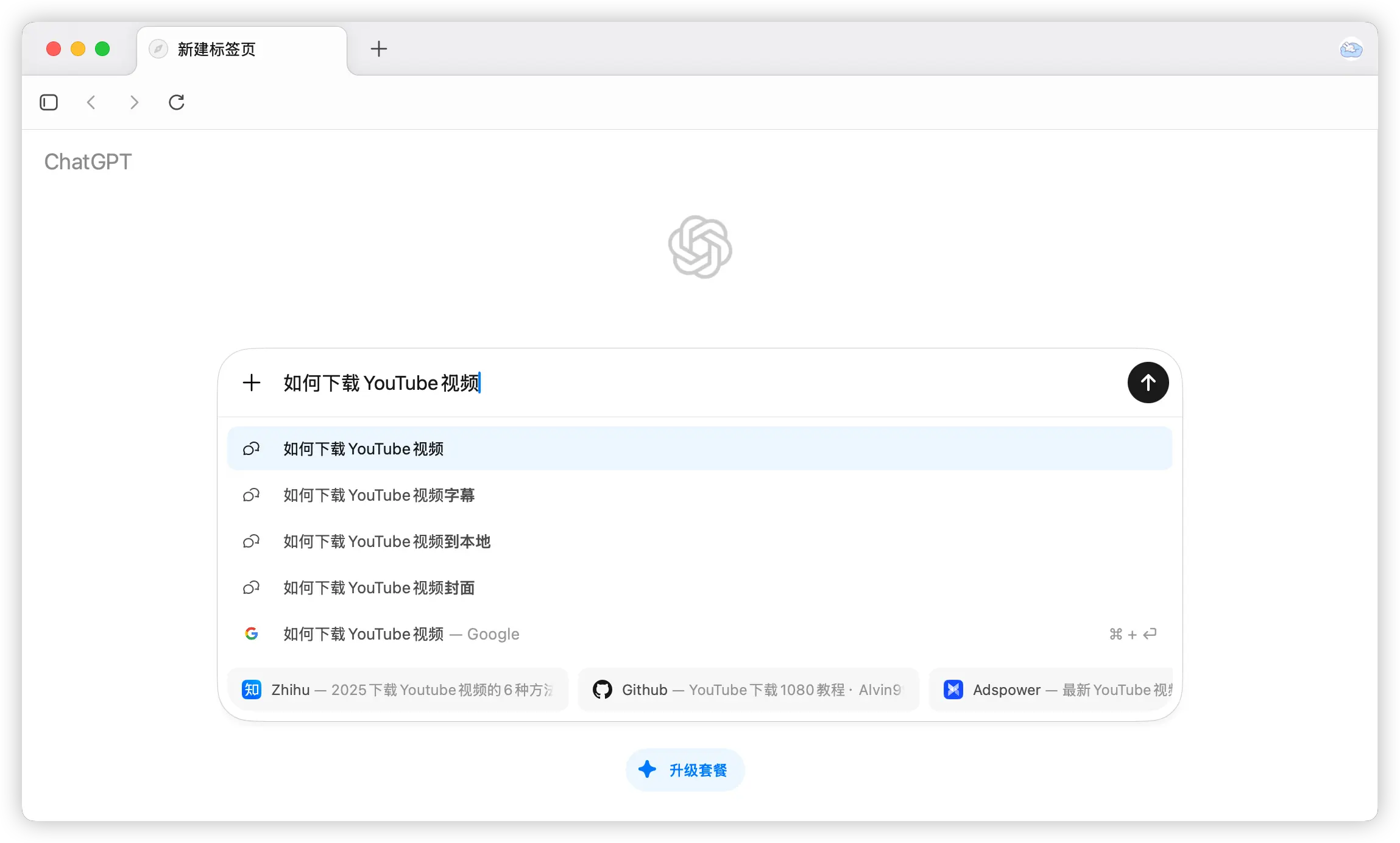
Task: Click the profile avatar icon
Action: tap(1351, 49)
